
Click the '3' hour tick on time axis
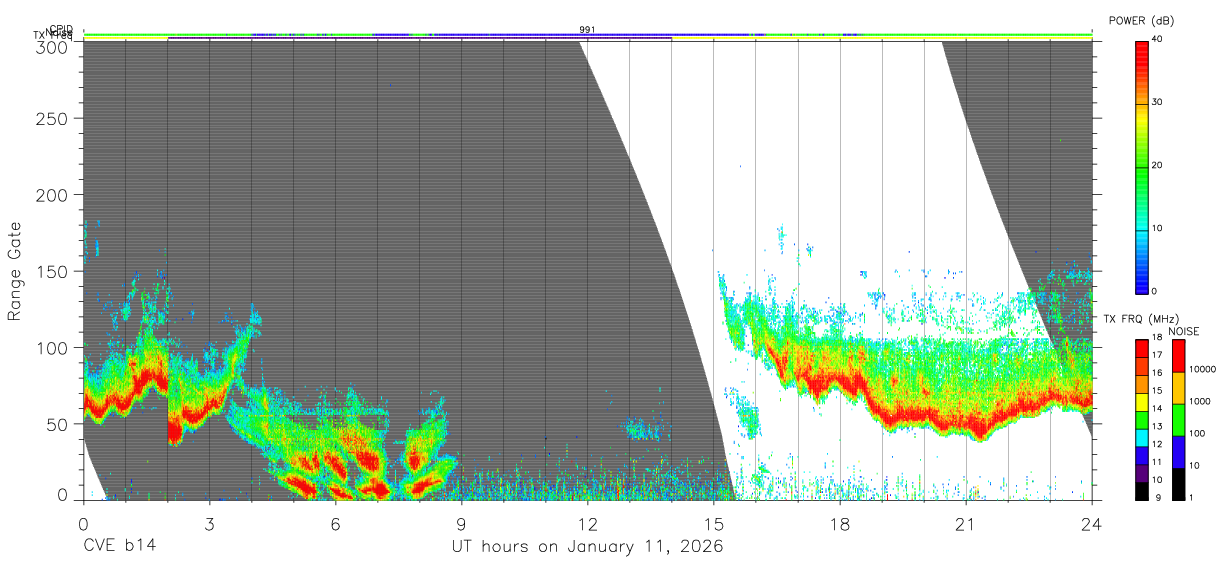[x=209, y=523]
